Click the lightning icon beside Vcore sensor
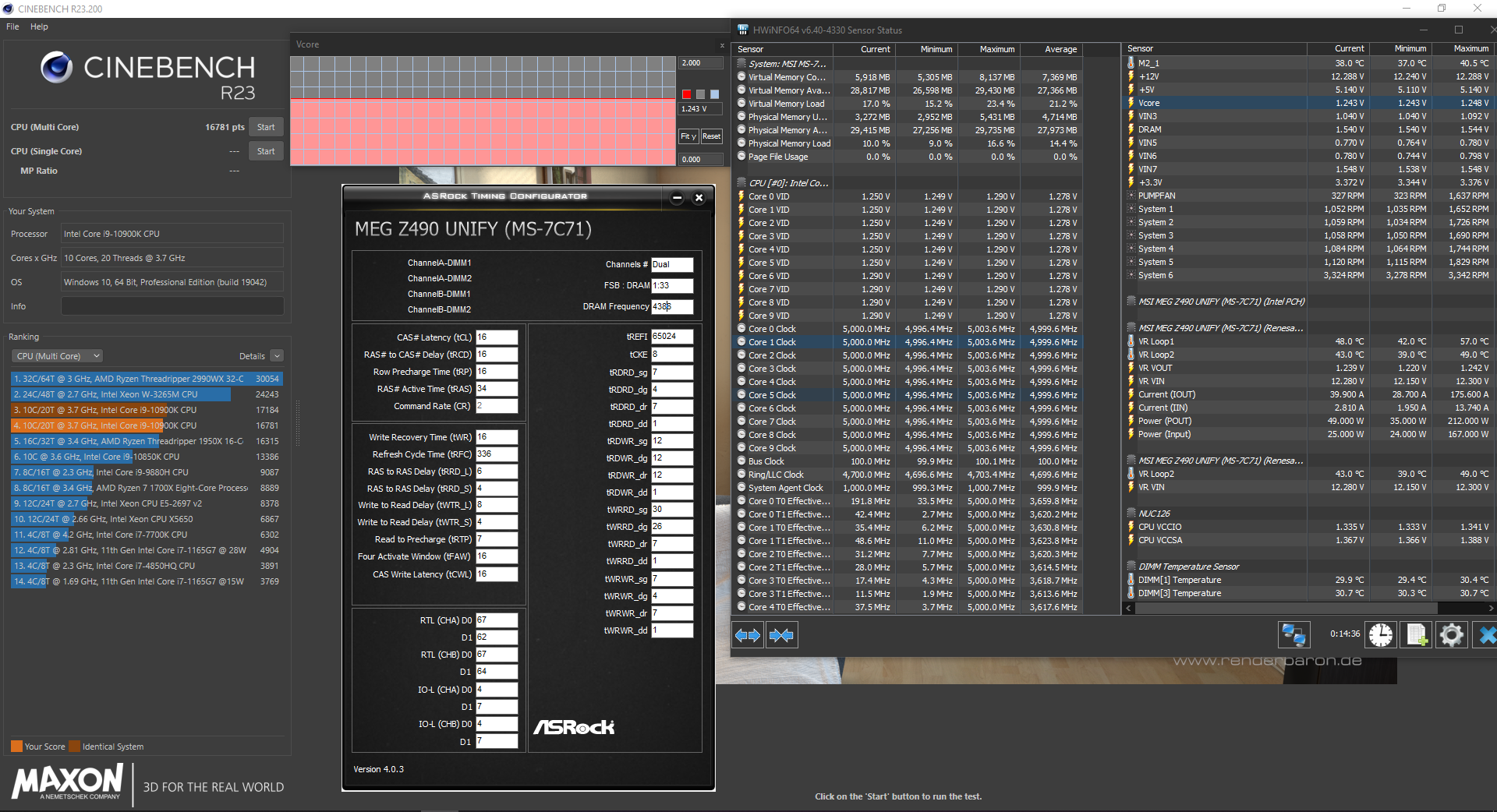Image resolution: width=1497 pixels, height=812 pixels. [x=1131, y=103]
